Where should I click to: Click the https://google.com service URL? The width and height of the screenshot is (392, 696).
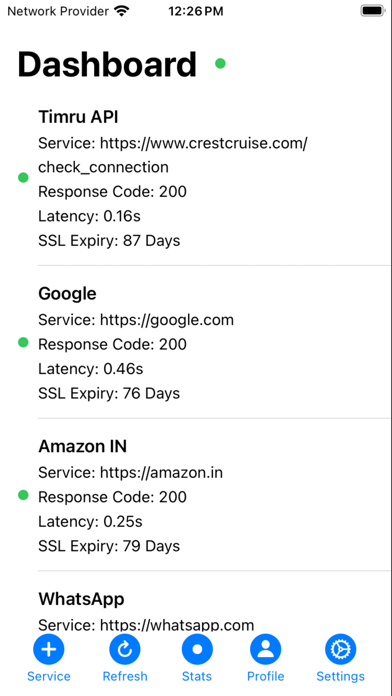click(167, 320)
